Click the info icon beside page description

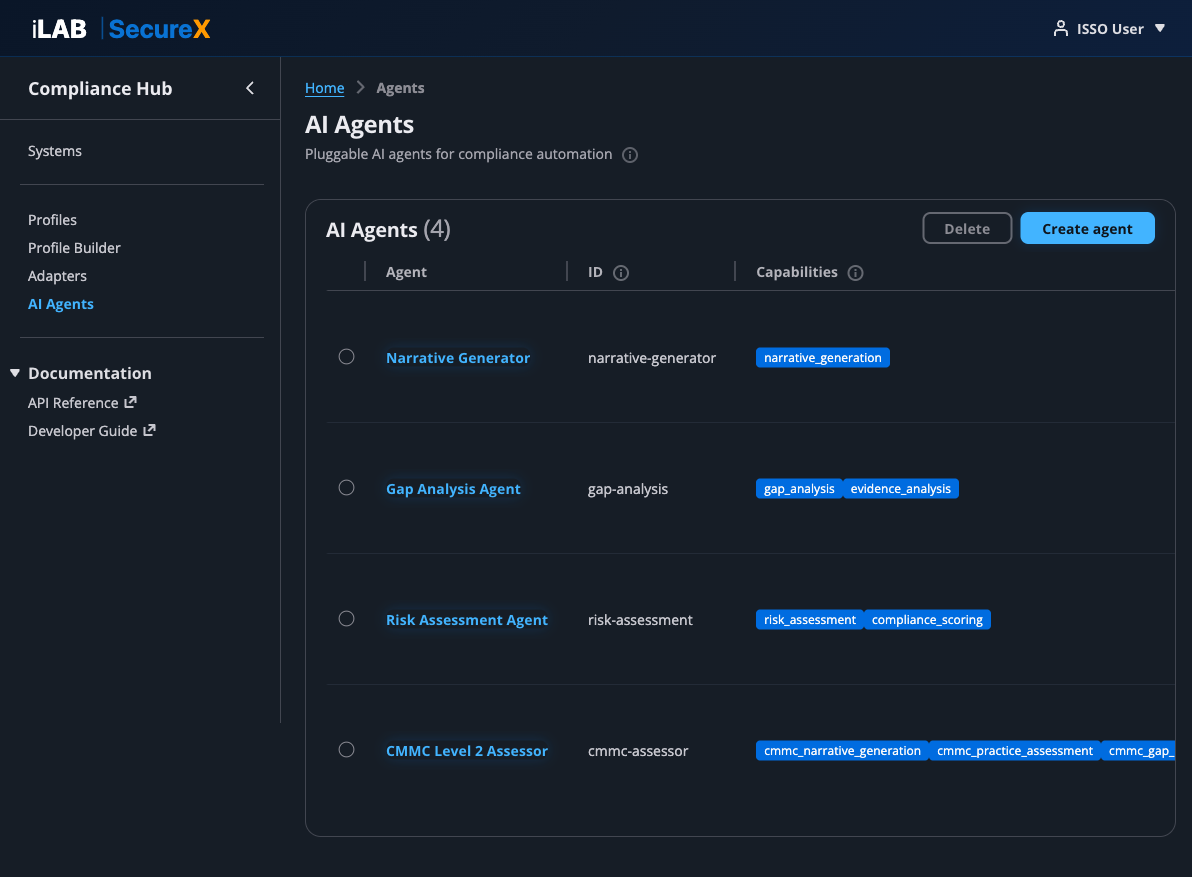[x=629, y=155]
